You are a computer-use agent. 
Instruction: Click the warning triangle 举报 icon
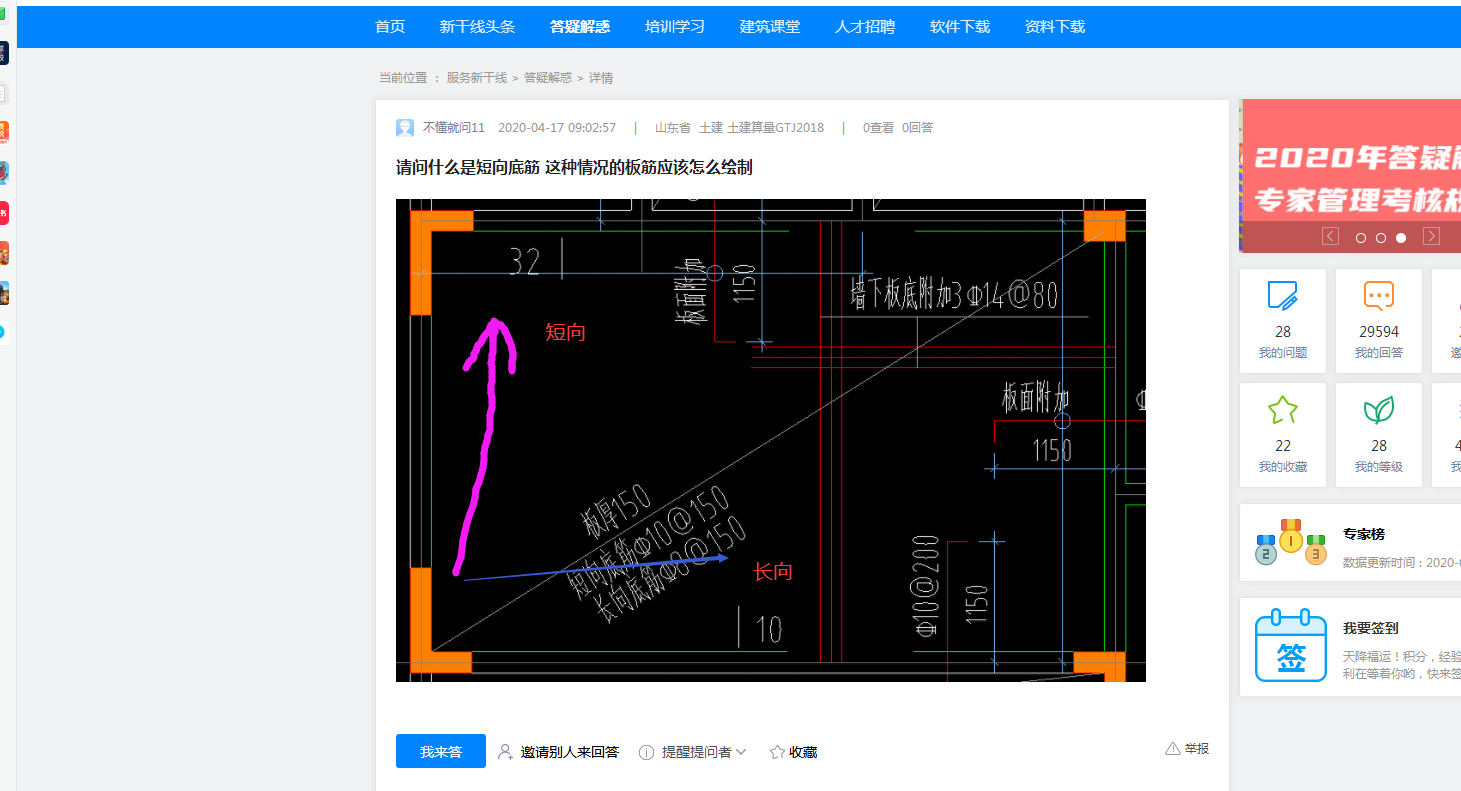pyautogui.click(x=1173, y=748)
